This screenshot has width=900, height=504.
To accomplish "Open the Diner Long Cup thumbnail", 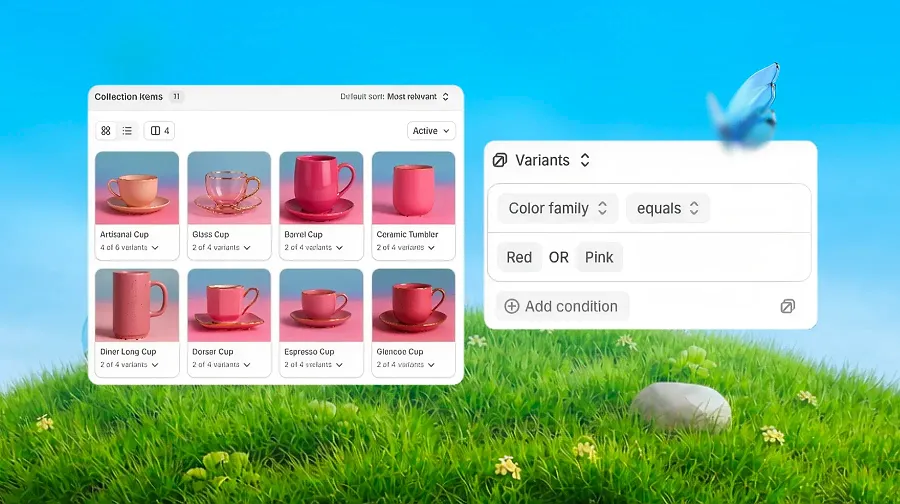I will pos(137,305).
